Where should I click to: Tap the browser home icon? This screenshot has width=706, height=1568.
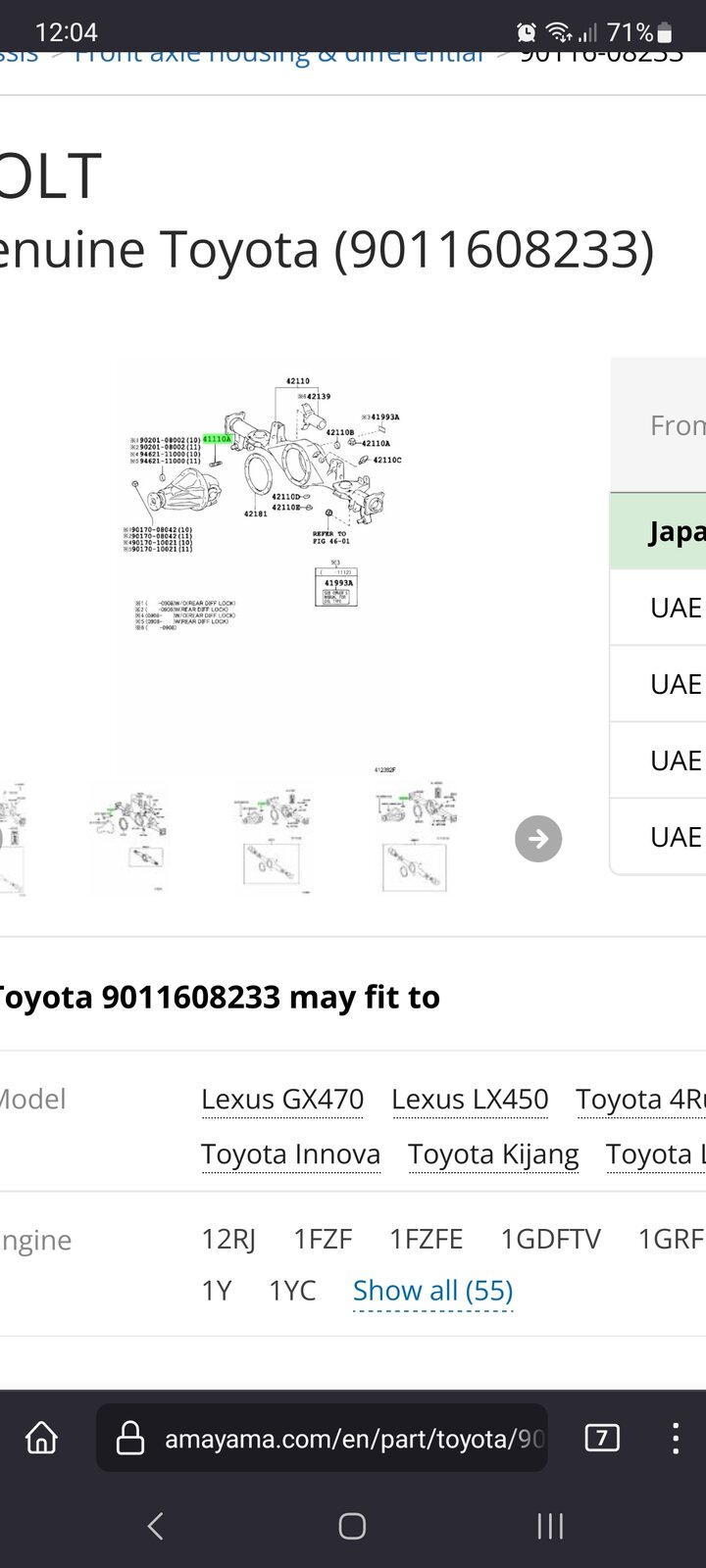(x=41, y=1438)
